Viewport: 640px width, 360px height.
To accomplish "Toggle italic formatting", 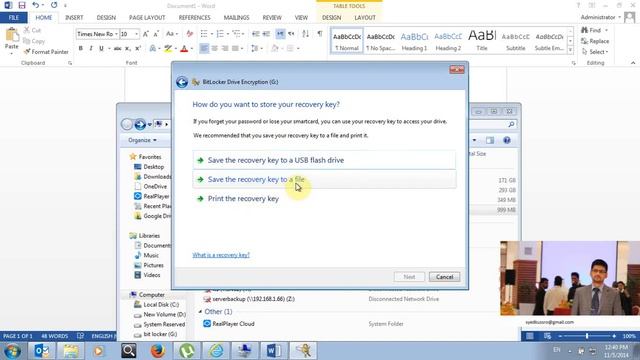I will click(x=91, y=49).
